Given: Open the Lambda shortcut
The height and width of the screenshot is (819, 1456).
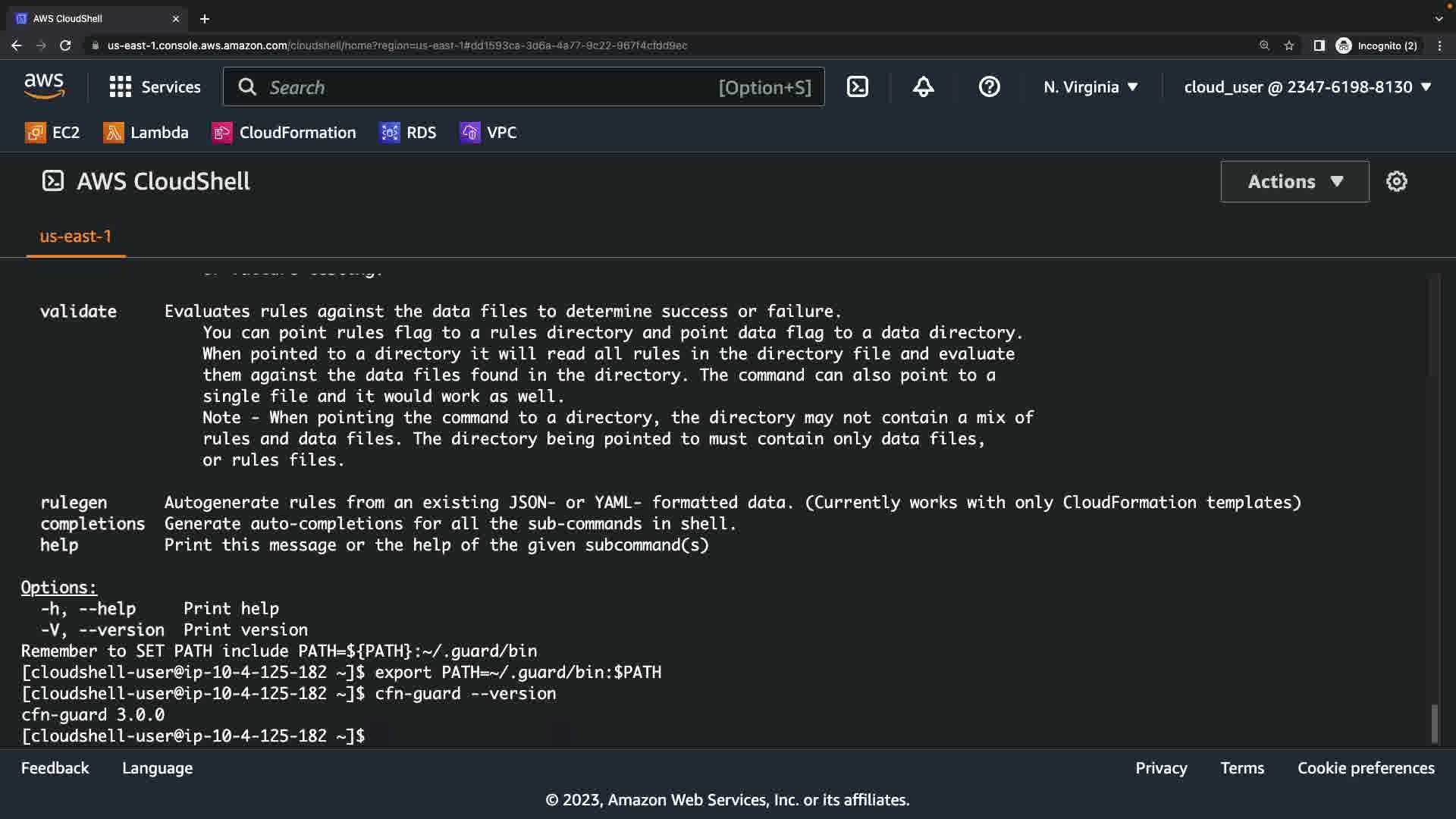Looking at the screenshot, I should (x=146, y=133).
